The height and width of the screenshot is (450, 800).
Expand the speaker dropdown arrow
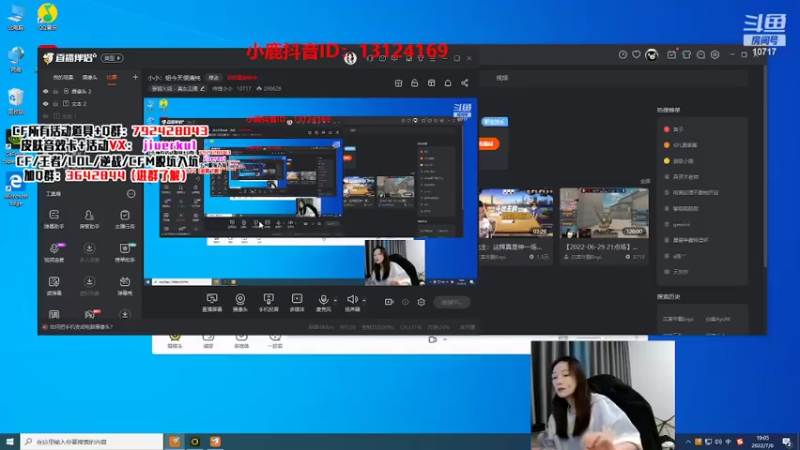[364, 301]
